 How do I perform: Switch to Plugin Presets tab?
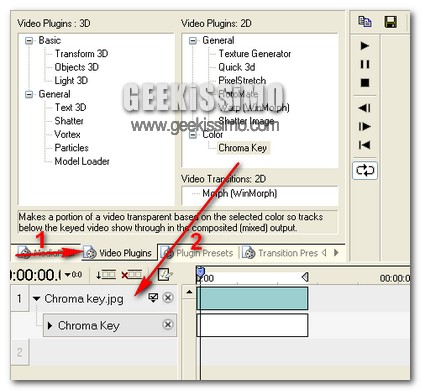pyautogui.click(x=198, y=253)
